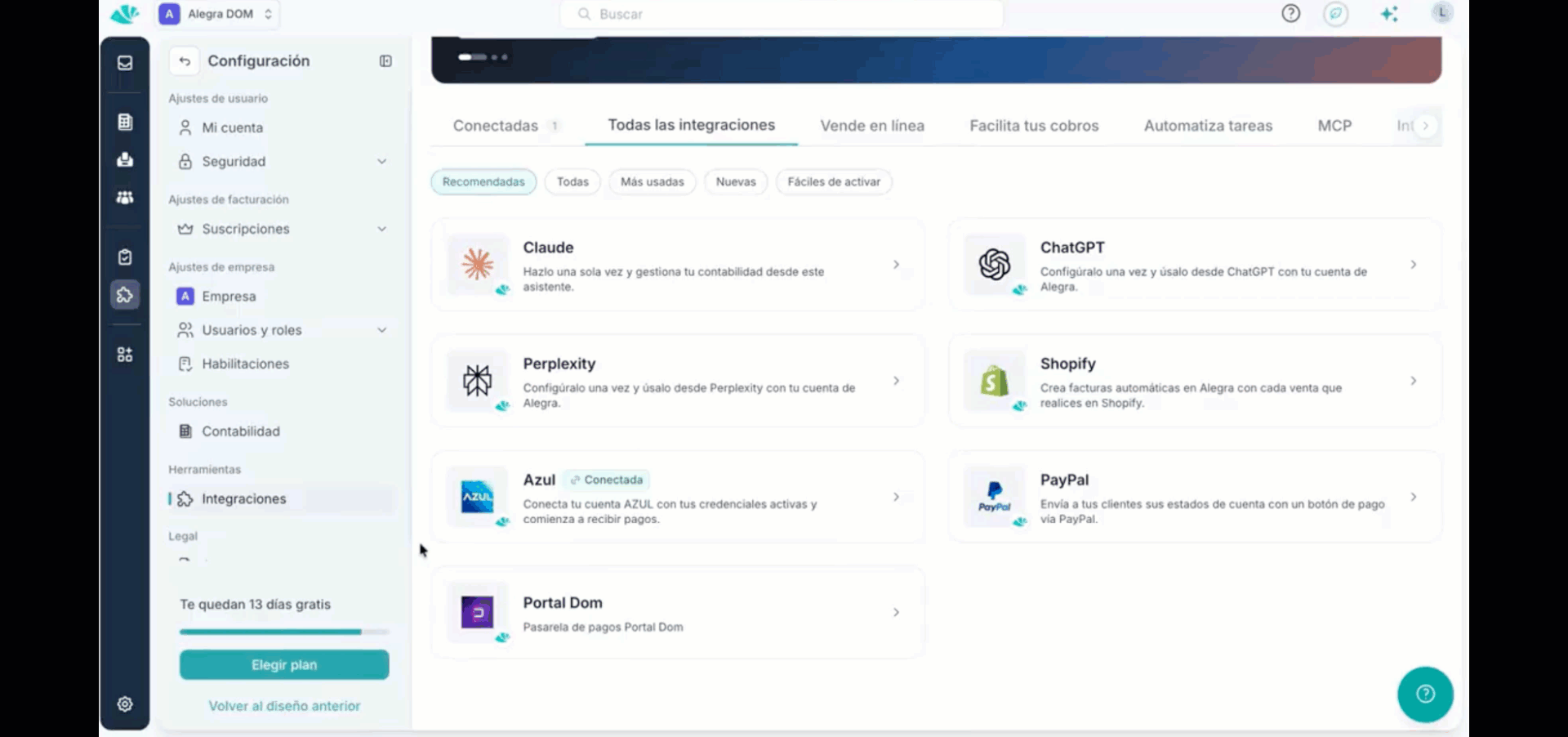Open the help question mark icon in top bar
The height and width of the screenshot is (737, 1568).
[x=1290, y=13]
